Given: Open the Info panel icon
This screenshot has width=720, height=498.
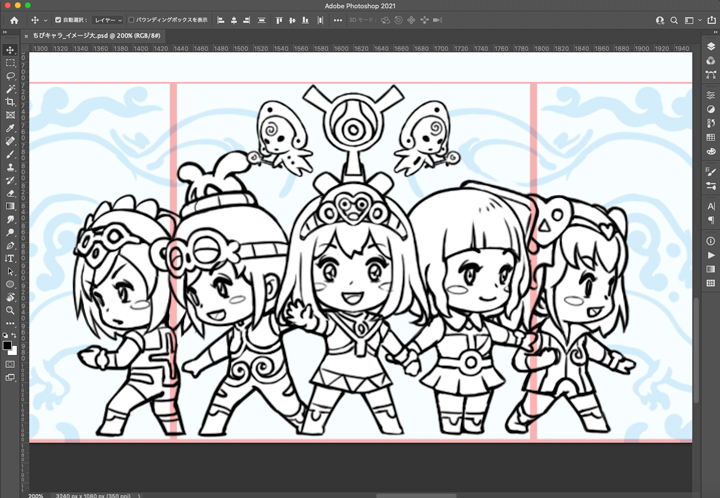Looking at the screenshot, I should [x=711, y=241].
